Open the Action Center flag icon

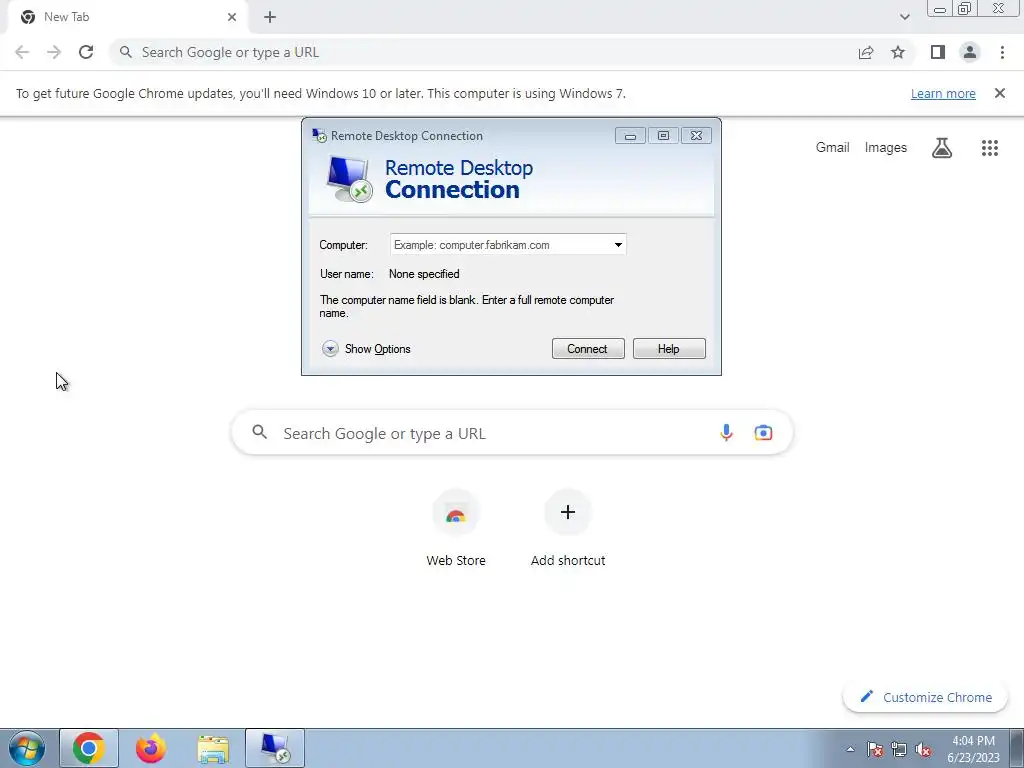coord(875,749)
